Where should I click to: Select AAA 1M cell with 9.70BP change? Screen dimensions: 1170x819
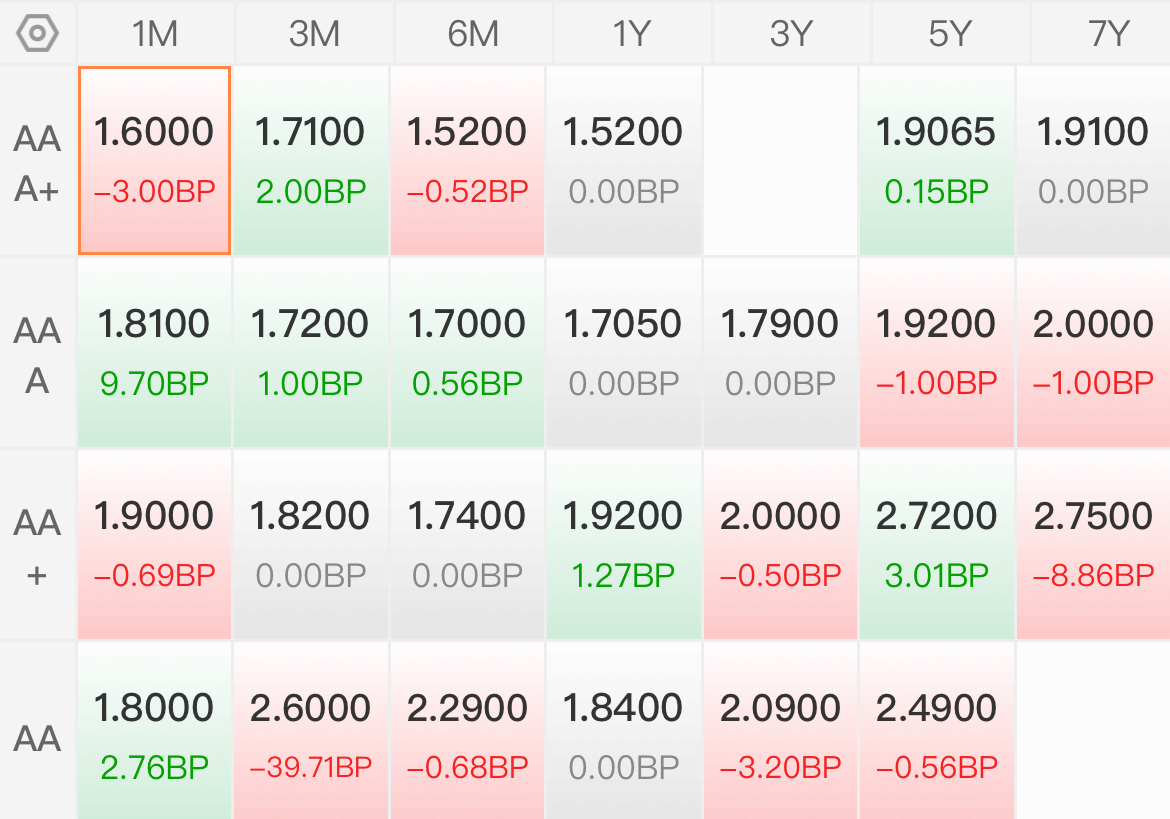point(155,352)
